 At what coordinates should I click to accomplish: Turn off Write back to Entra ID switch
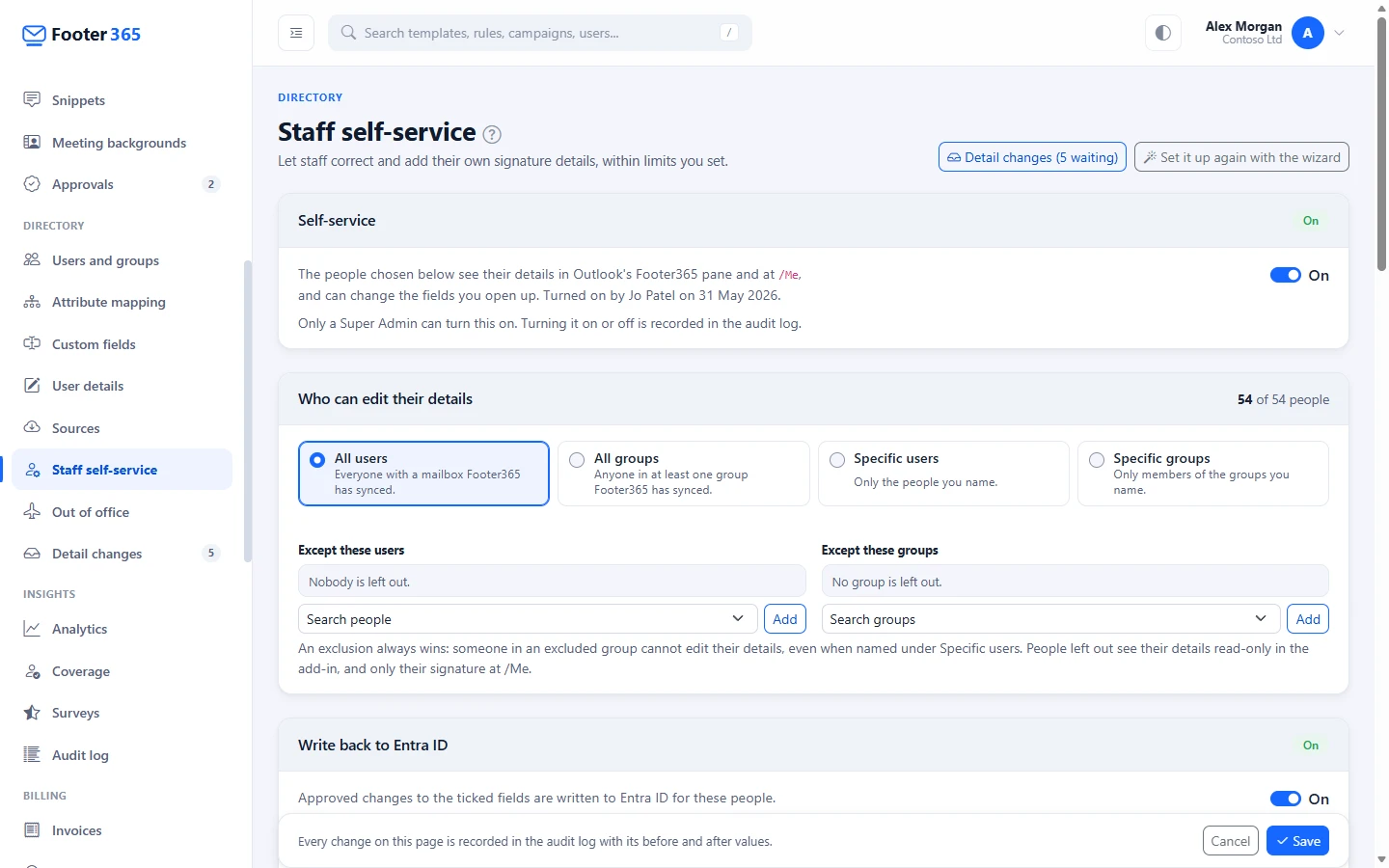(1285, 799)
